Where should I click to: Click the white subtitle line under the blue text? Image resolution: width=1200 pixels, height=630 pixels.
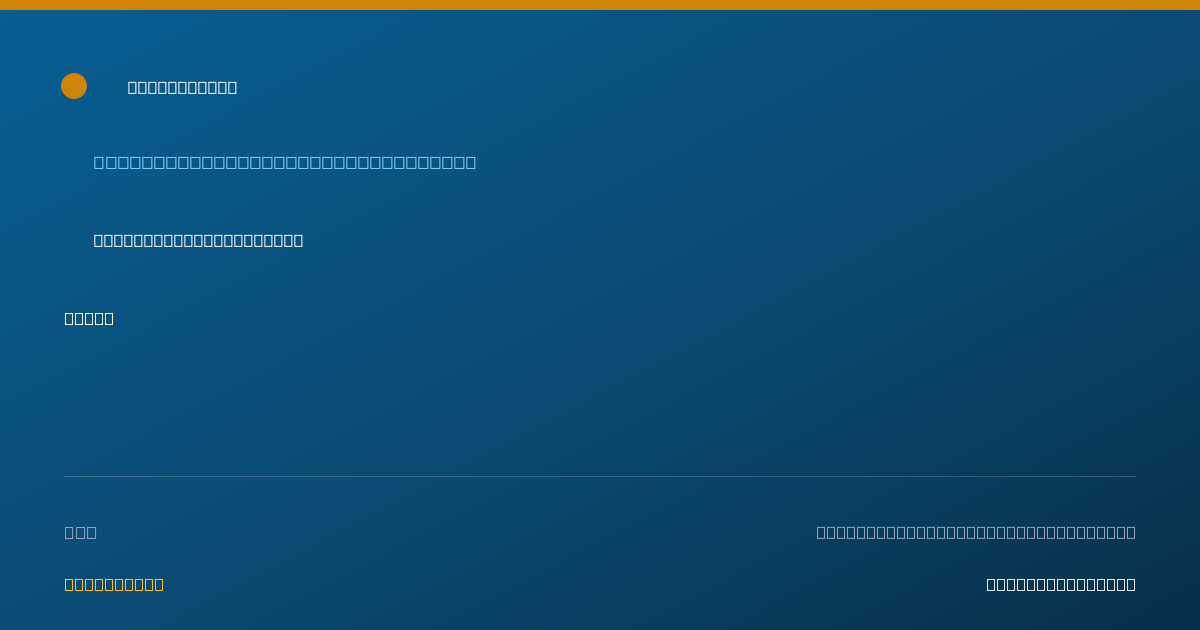click(198, 240)
